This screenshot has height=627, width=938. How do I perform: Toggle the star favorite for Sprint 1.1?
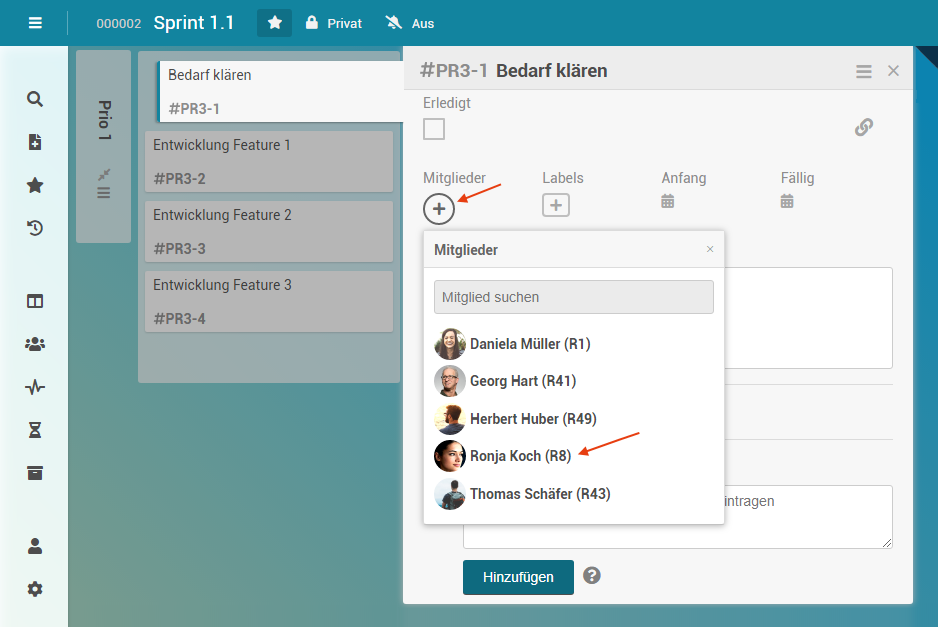[274, 23]
